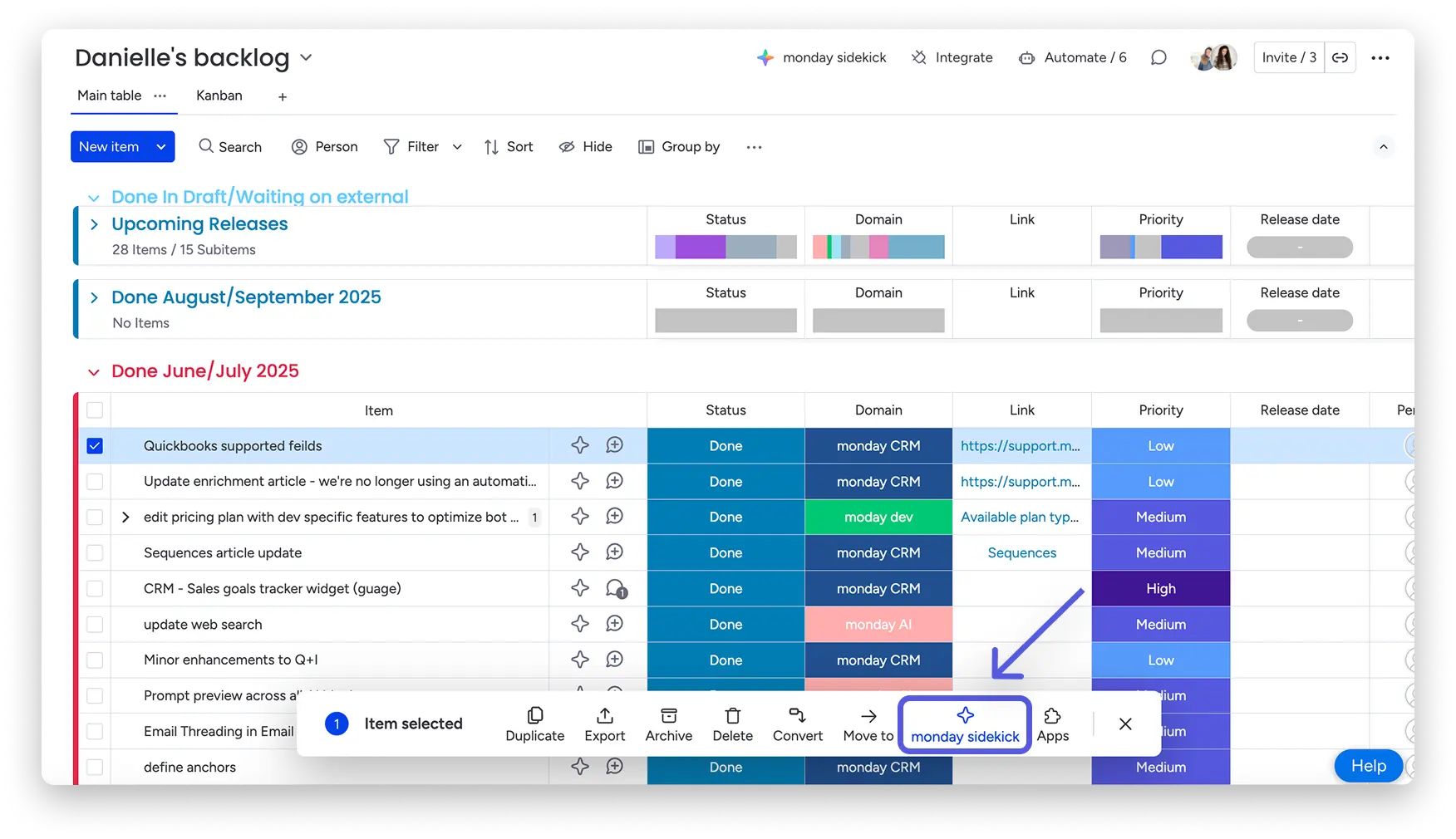Open the Filter dropdown arrow
This screenshot has height=839, width=1456.
pyautogui.click(x=457, y=147)
